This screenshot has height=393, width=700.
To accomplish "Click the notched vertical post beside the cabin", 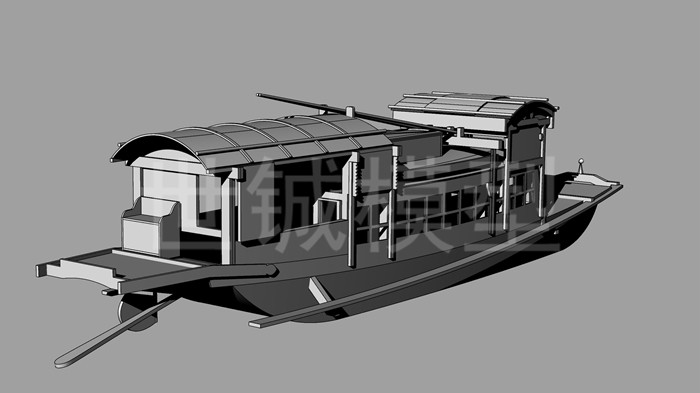I will click(353, 209).
